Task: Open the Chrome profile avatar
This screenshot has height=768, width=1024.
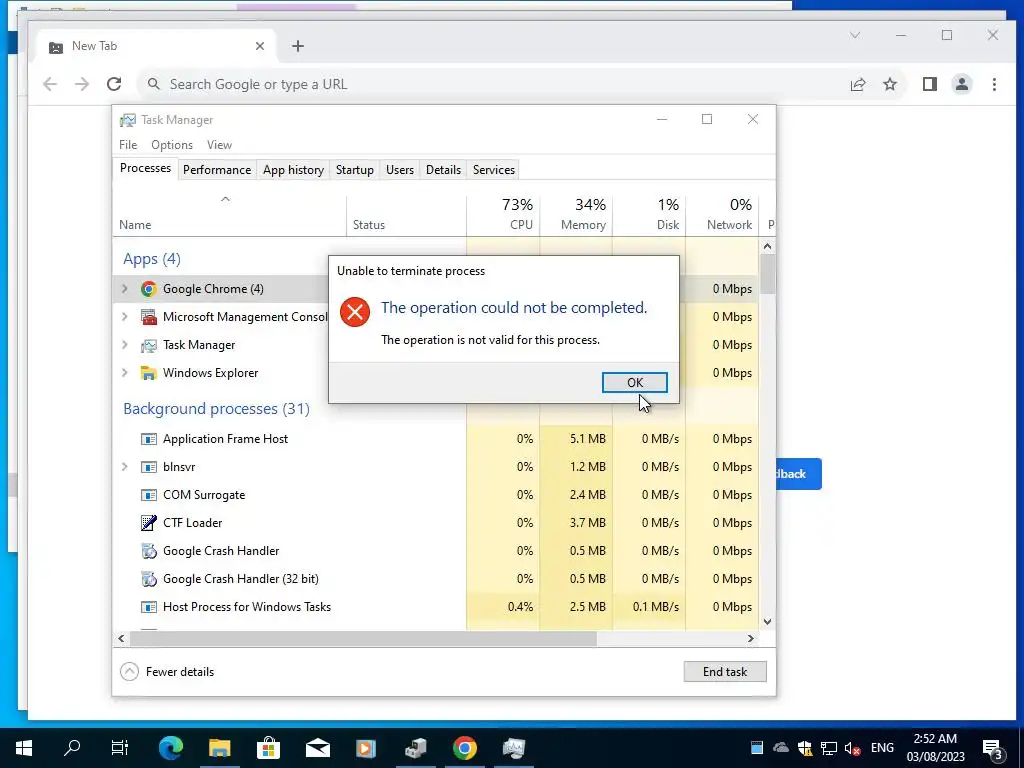Action: [962, 84]
